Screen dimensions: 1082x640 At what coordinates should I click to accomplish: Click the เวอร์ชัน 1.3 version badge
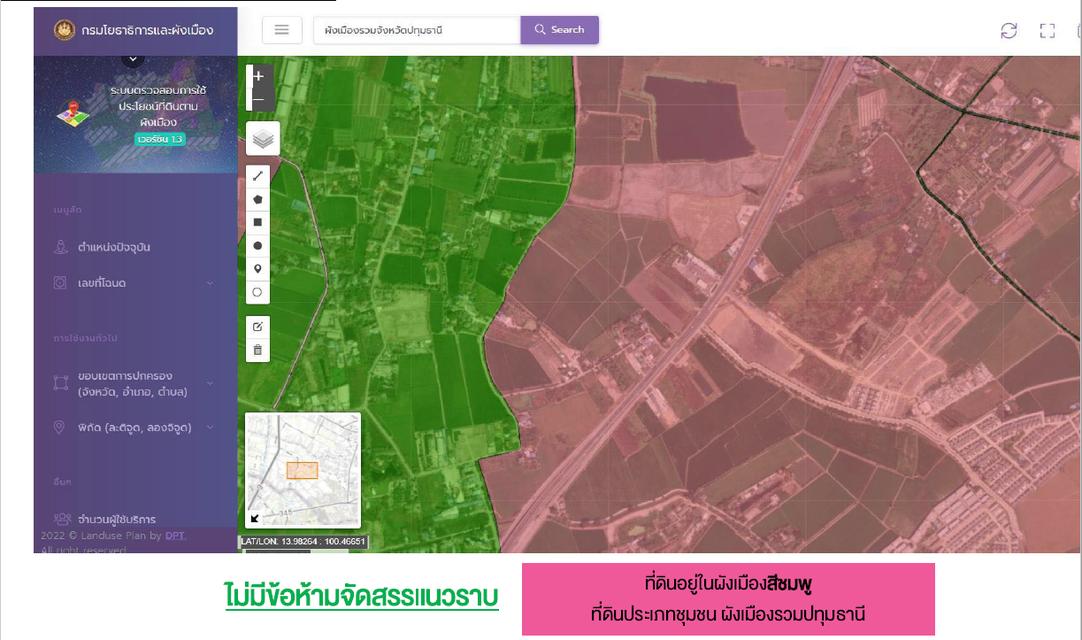159,139
